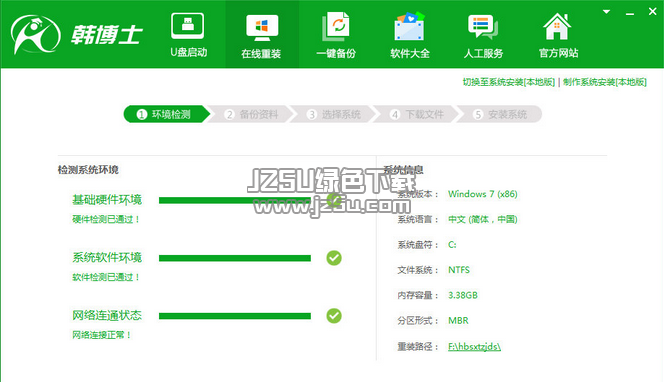Click the 检测系统环境 heading
664x382 pixels.
(88, 170)
